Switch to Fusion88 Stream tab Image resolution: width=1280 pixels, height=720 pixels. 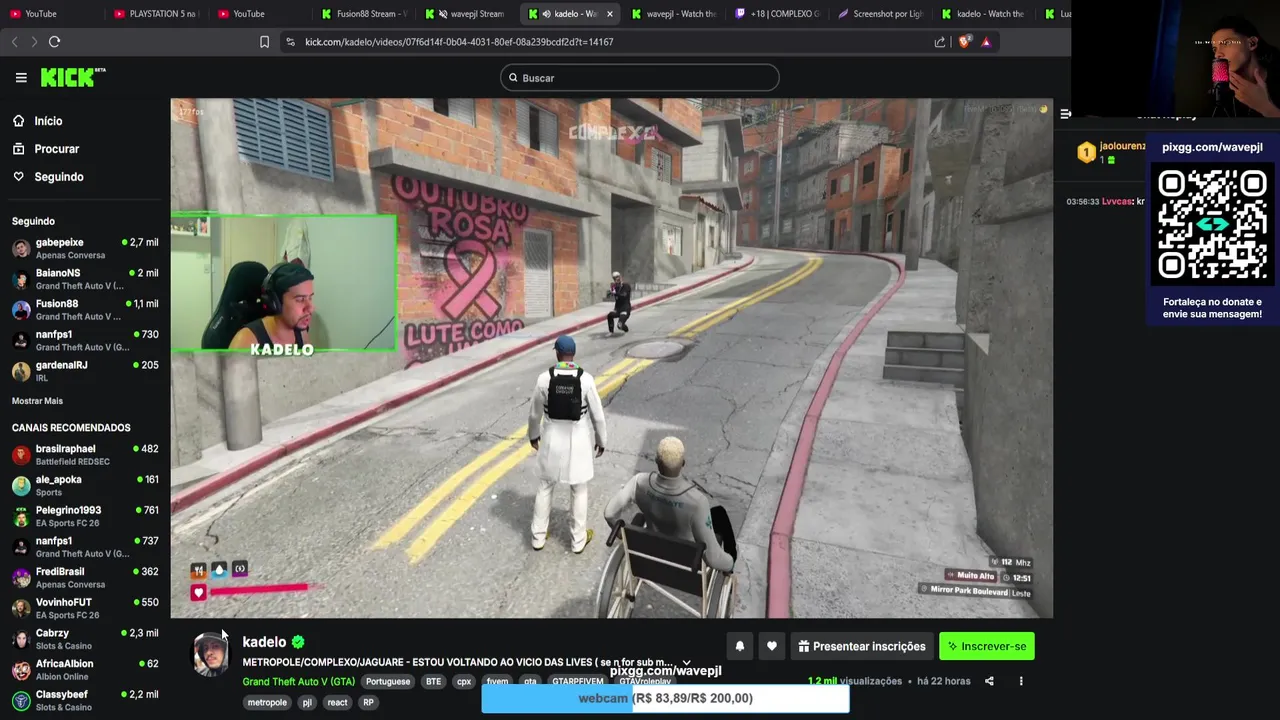[x=364, y=14]
